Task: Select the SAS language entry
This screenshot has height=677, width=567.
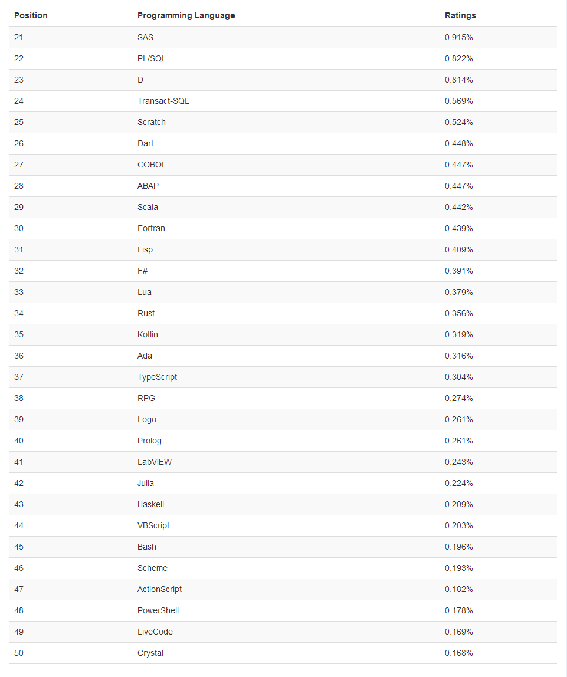Action: click(145, 37)
